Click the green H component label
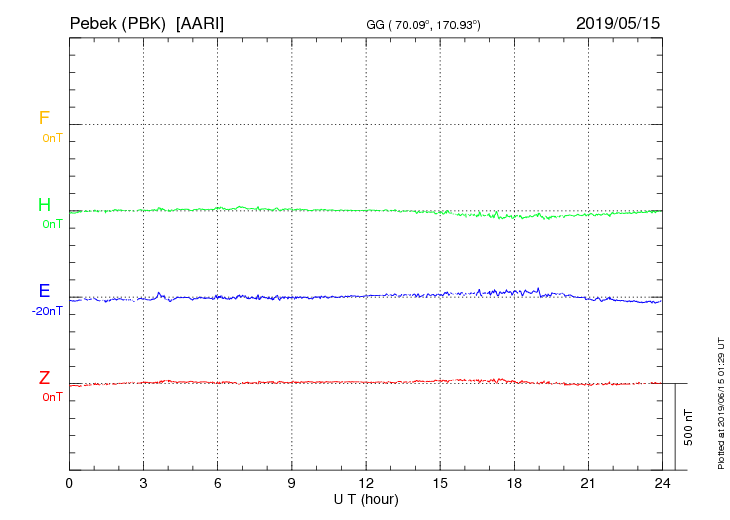This screenshot has height=520, width=730. click(44, 205)
